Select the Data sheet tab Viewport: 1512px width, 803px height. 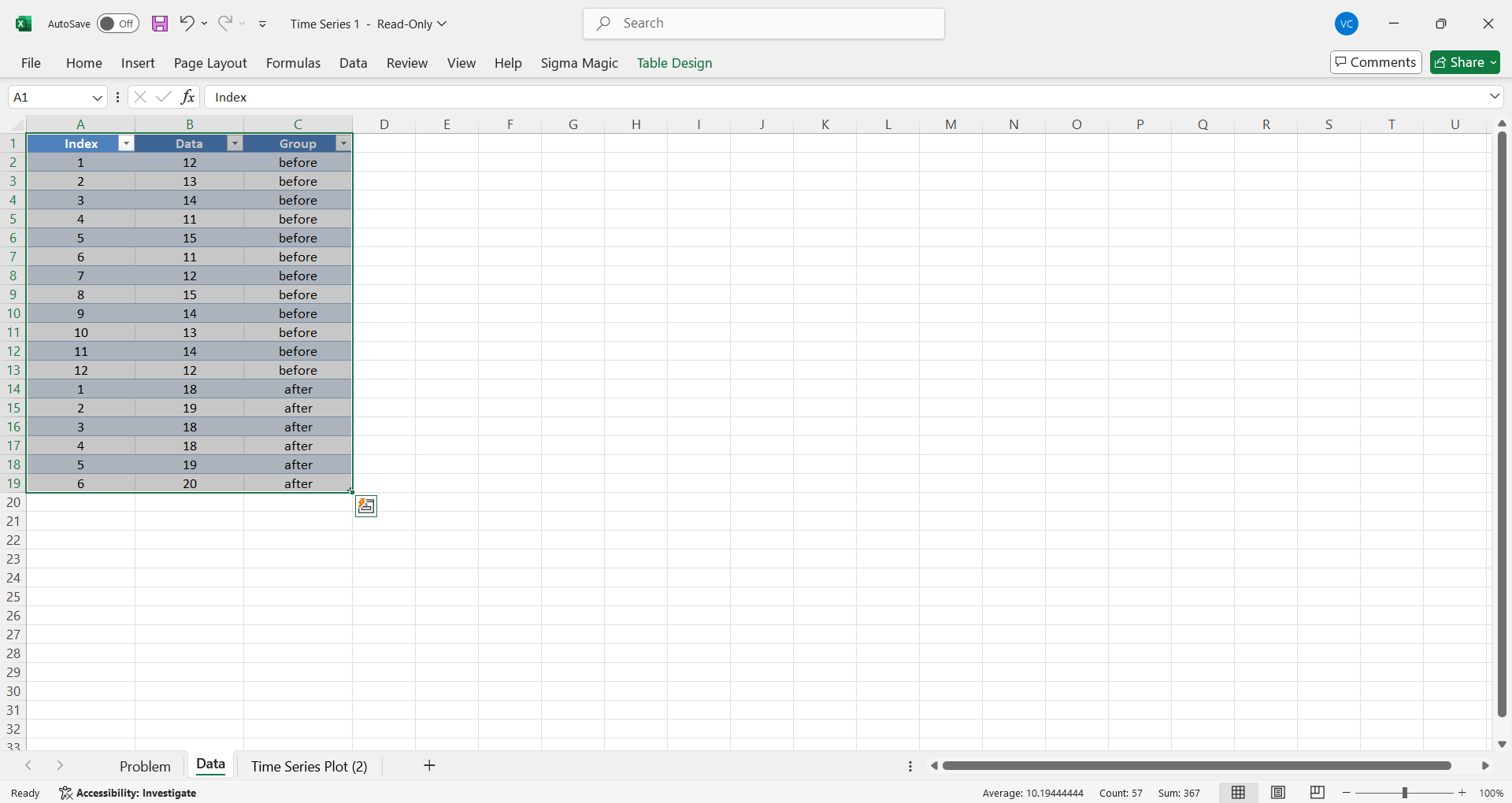pyautogui.click(x=210, y=764)
